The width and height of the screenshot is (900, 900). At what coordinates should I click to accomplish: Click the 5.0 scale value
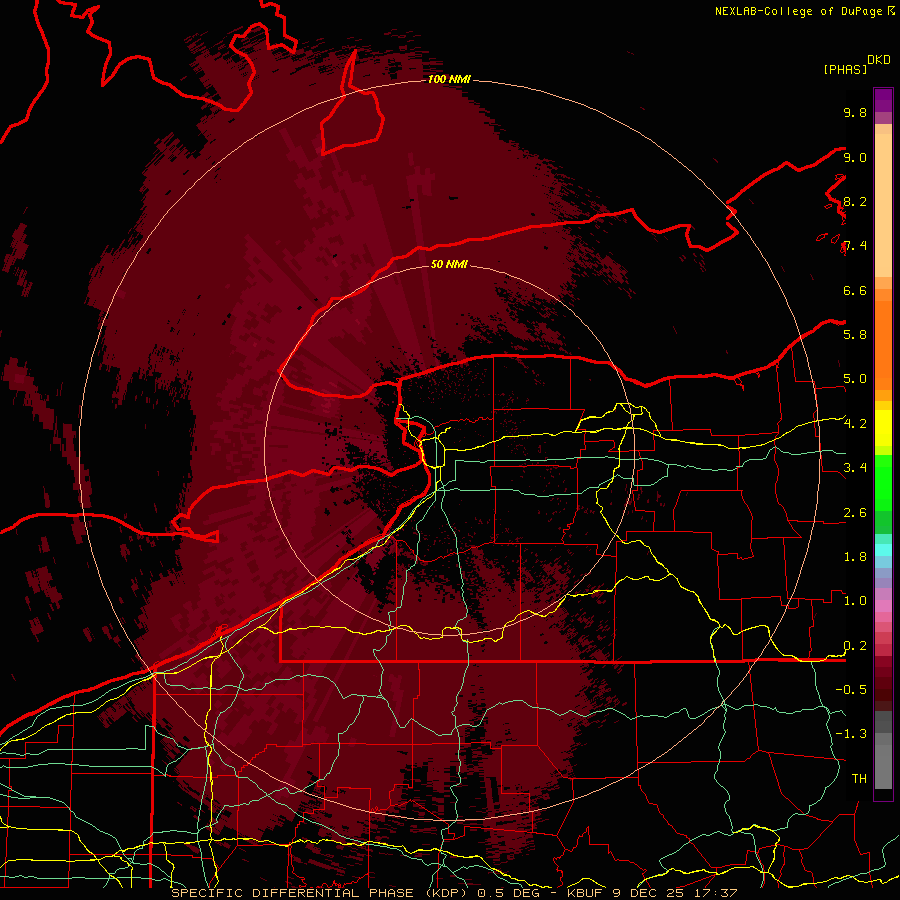(855, 379)
